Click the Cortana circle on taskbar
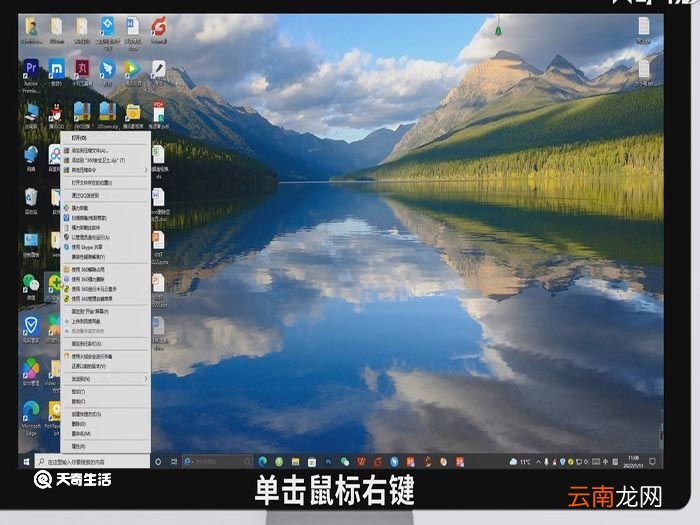Image resolution: width=700 pixels, height=525 pixels. [x=158, y=462]
